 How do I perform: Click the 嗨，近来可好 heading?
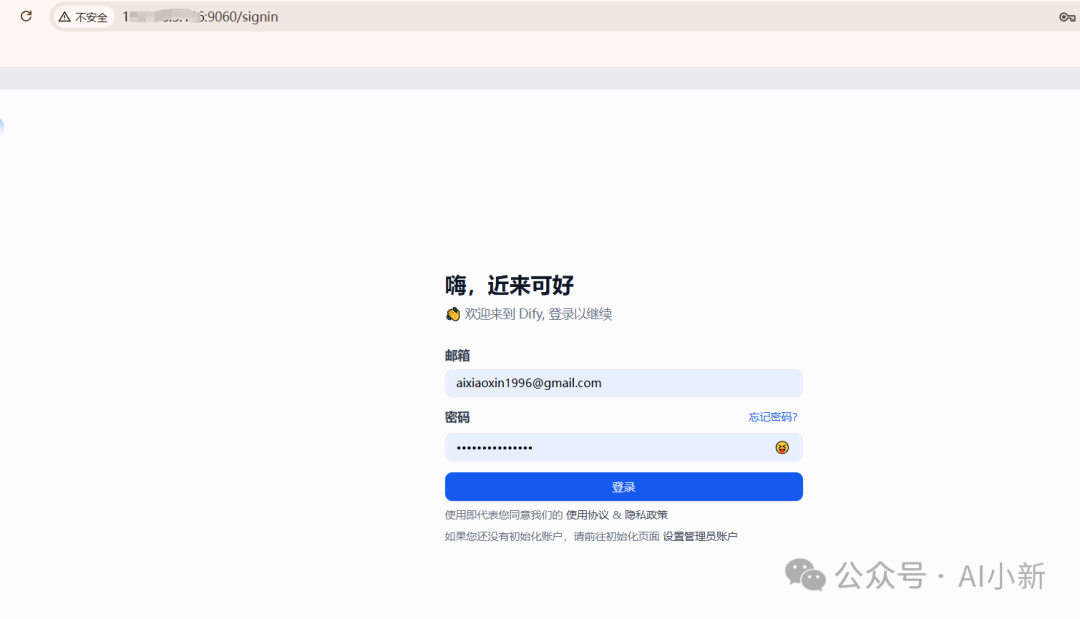(509, 285)
